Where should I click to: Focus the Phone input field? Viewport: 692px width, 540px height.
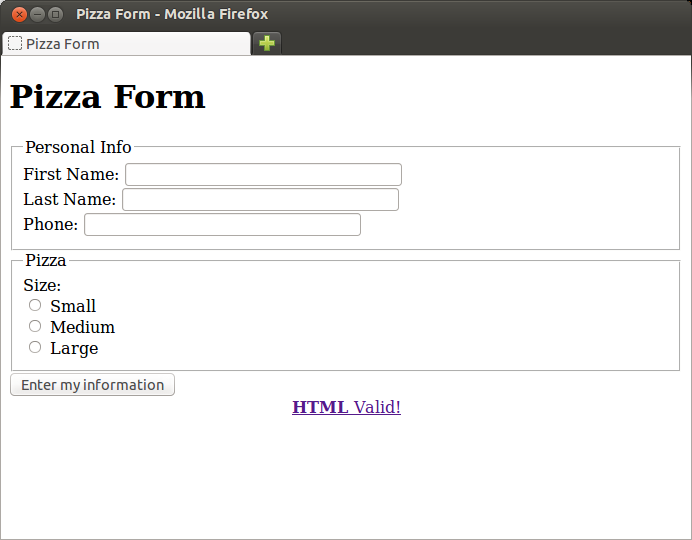(x=222, y=225)
